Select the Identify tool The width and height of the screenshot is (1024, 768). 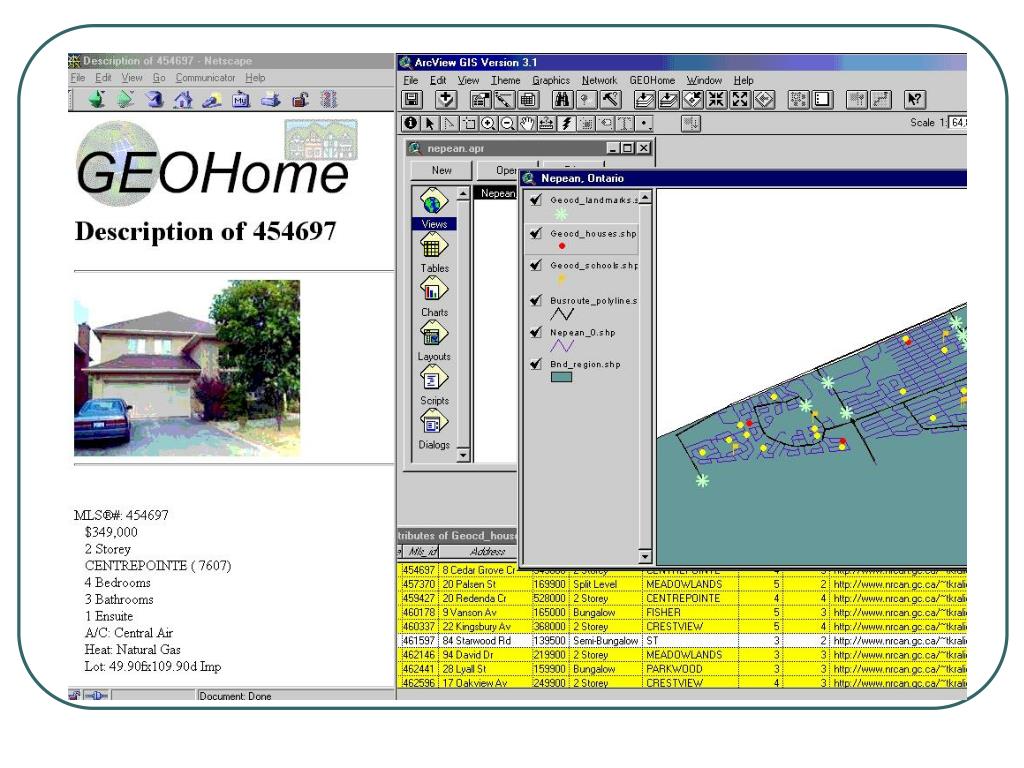(411, 123)
